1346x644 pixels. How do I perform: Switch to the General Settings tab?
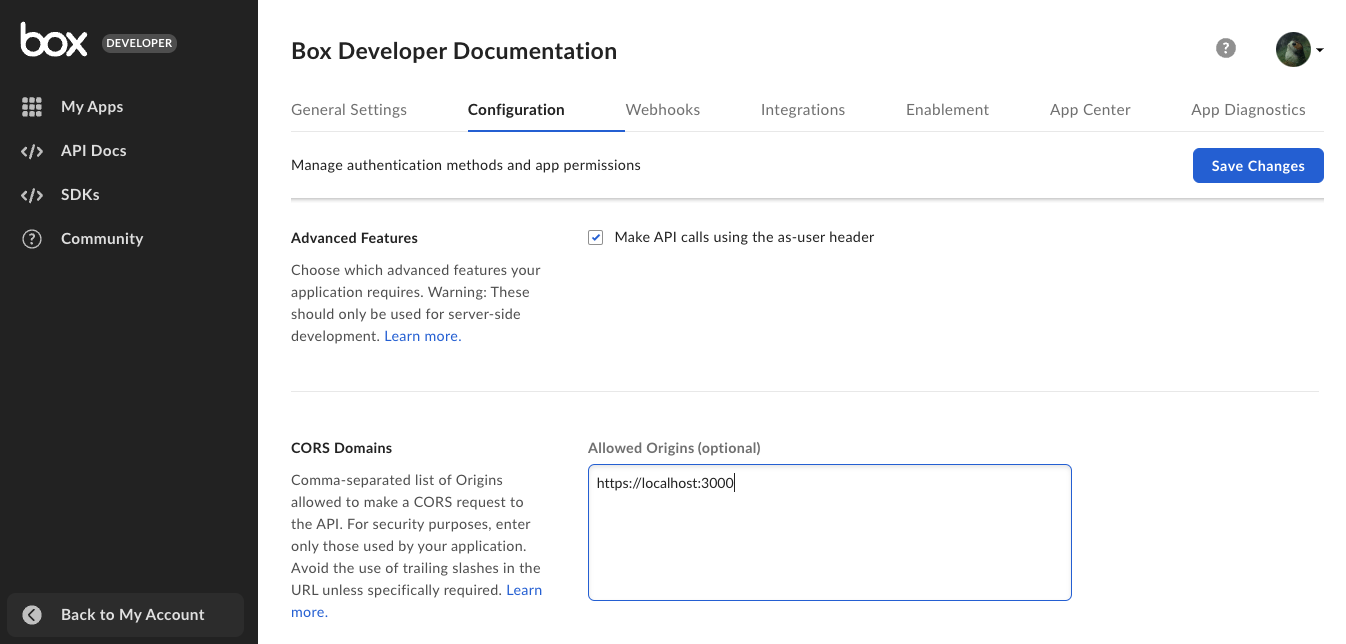(349, 110)
